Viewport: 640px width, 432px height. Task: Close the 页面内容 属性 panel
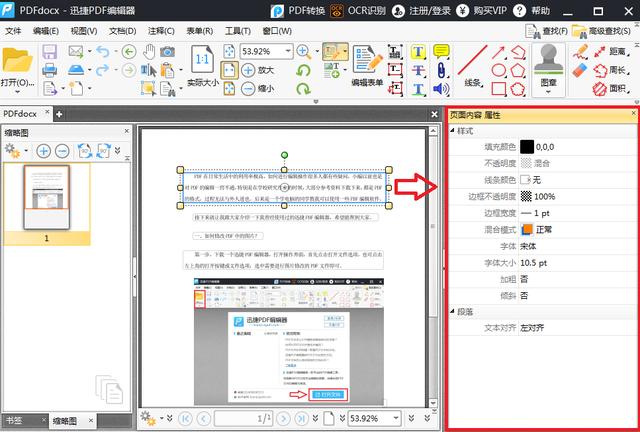(x=633, y=113)
